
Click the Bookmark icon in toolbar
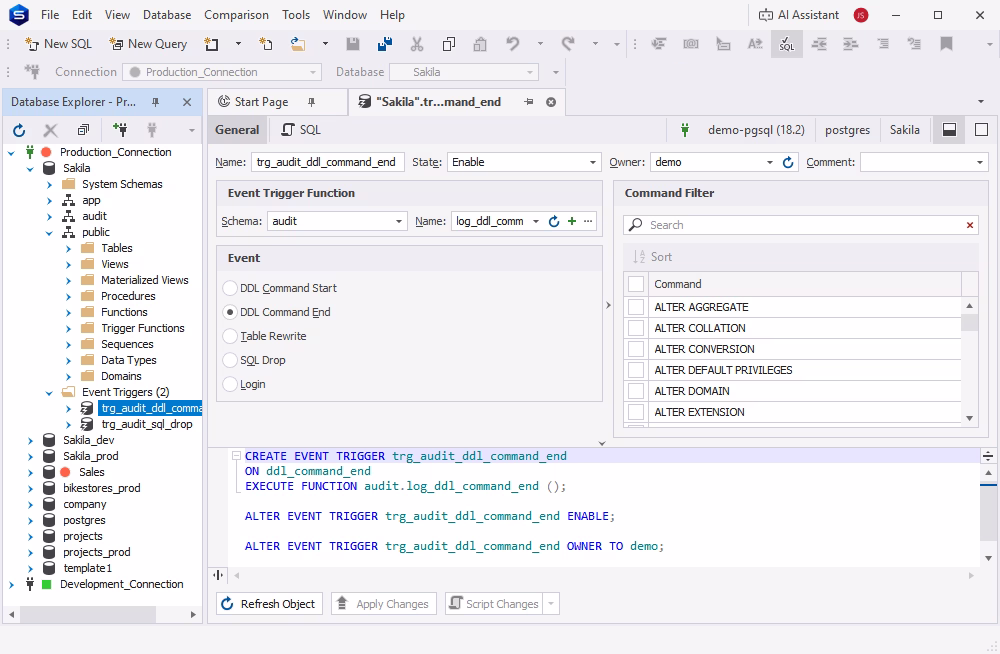946,44
